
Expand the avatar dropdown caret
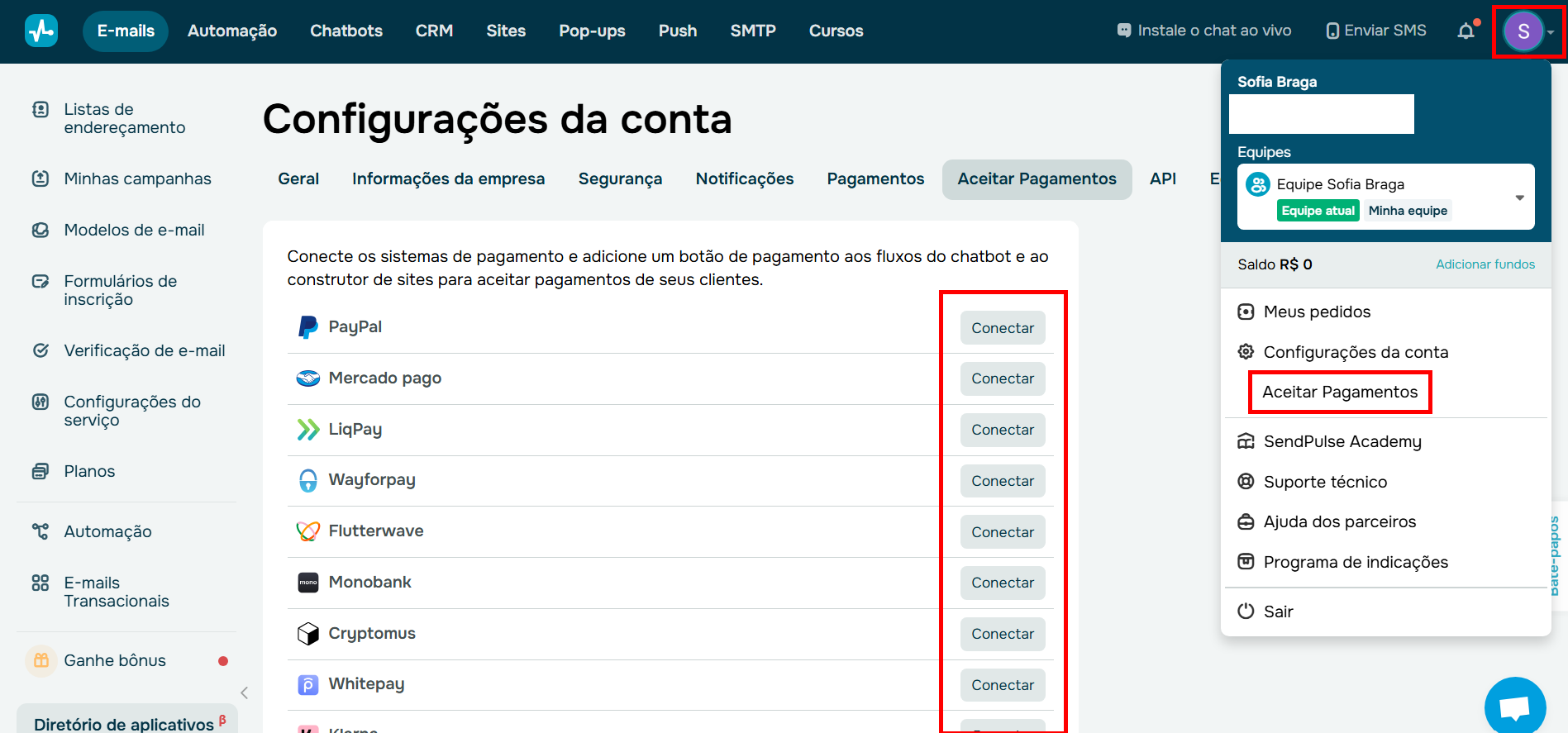tap(1551, 32)
